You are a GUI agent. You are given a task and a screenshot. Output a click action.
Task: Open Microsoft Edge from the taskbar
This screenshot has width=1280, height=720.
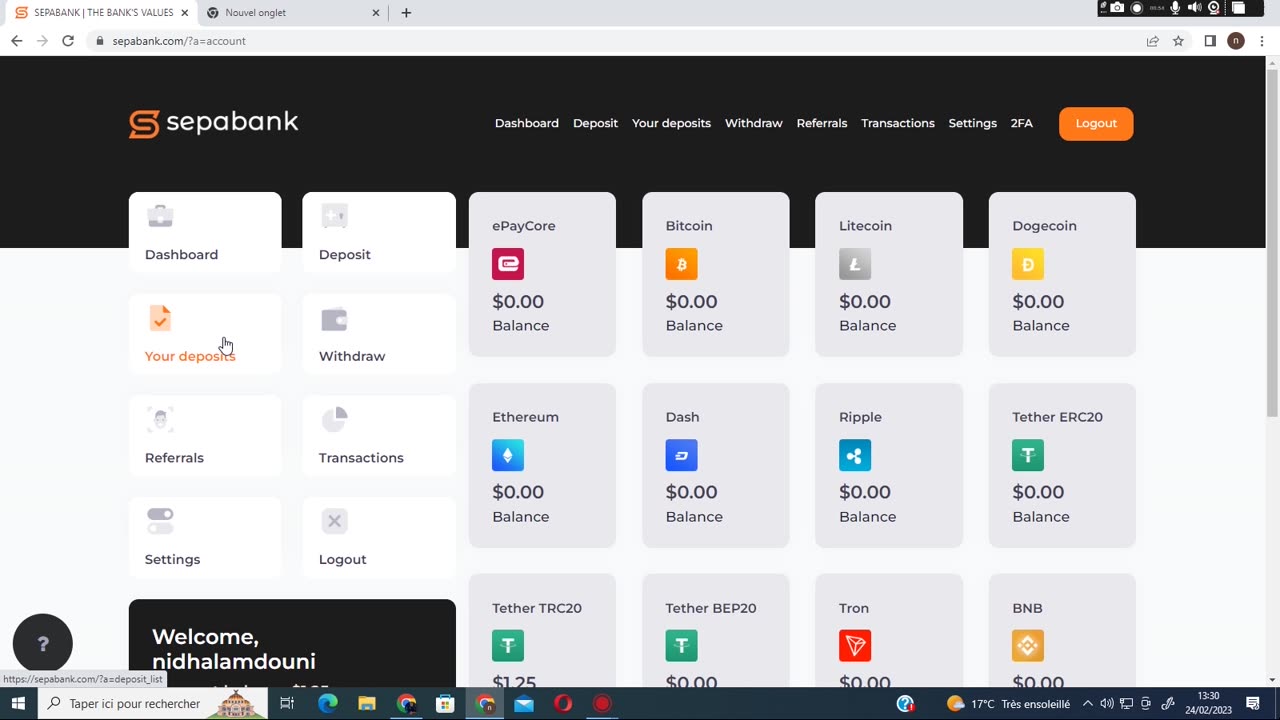click(x=328, y=703)
